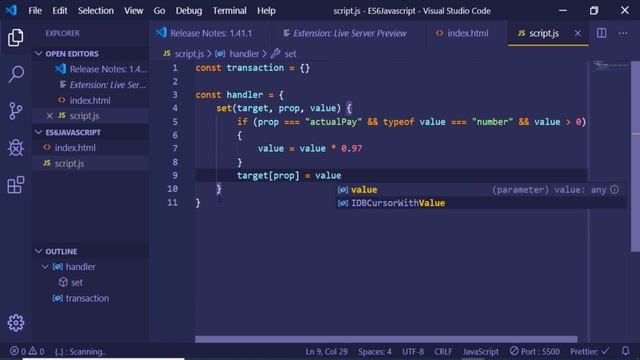This screenshot has width=640, height=360.
Task: Open the Manage gear settings icon
Action: coord(16,323)
